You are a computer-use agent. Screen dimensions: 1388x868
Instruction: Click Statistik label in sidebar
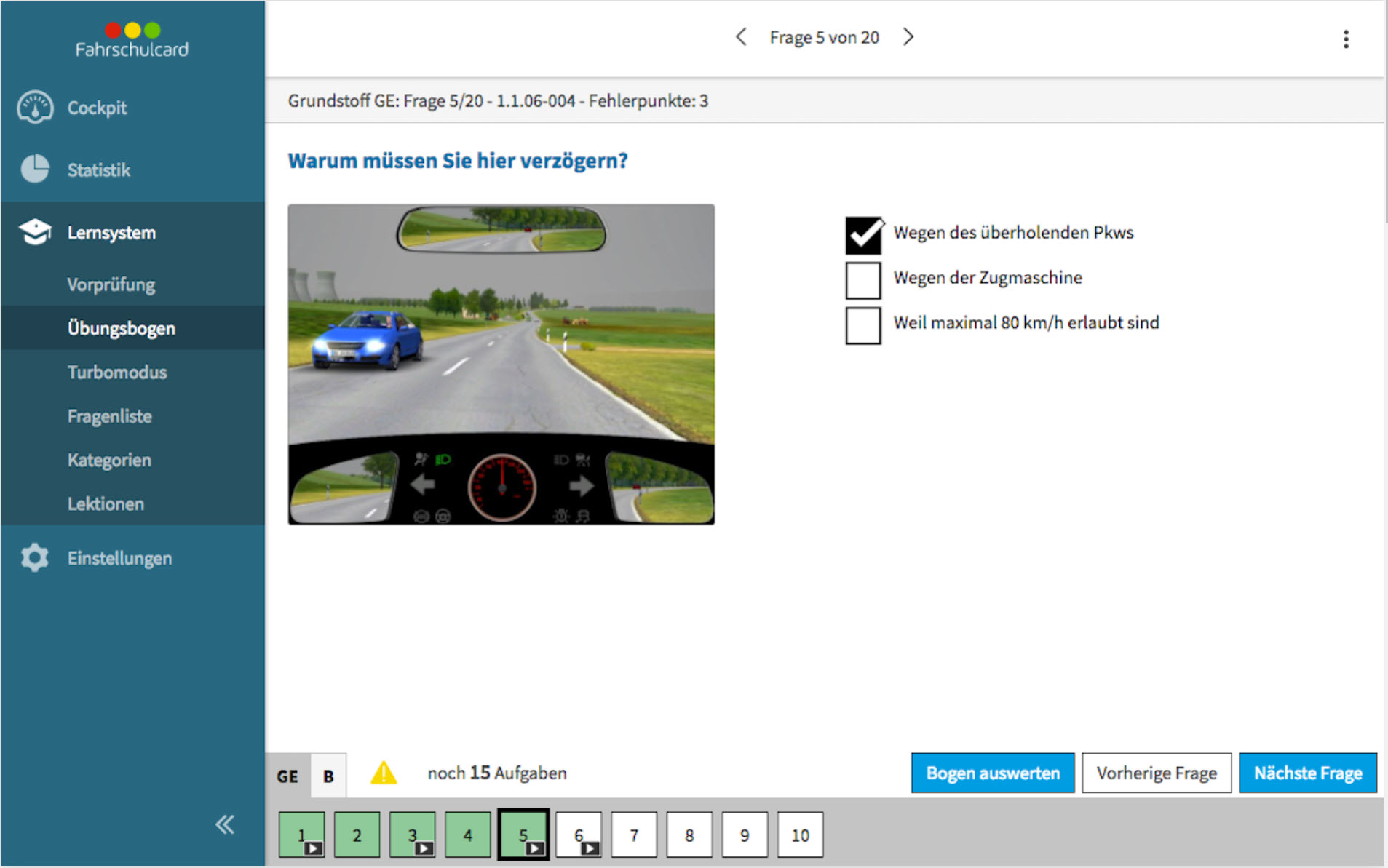pyautogui.click(x=99, y=170)
